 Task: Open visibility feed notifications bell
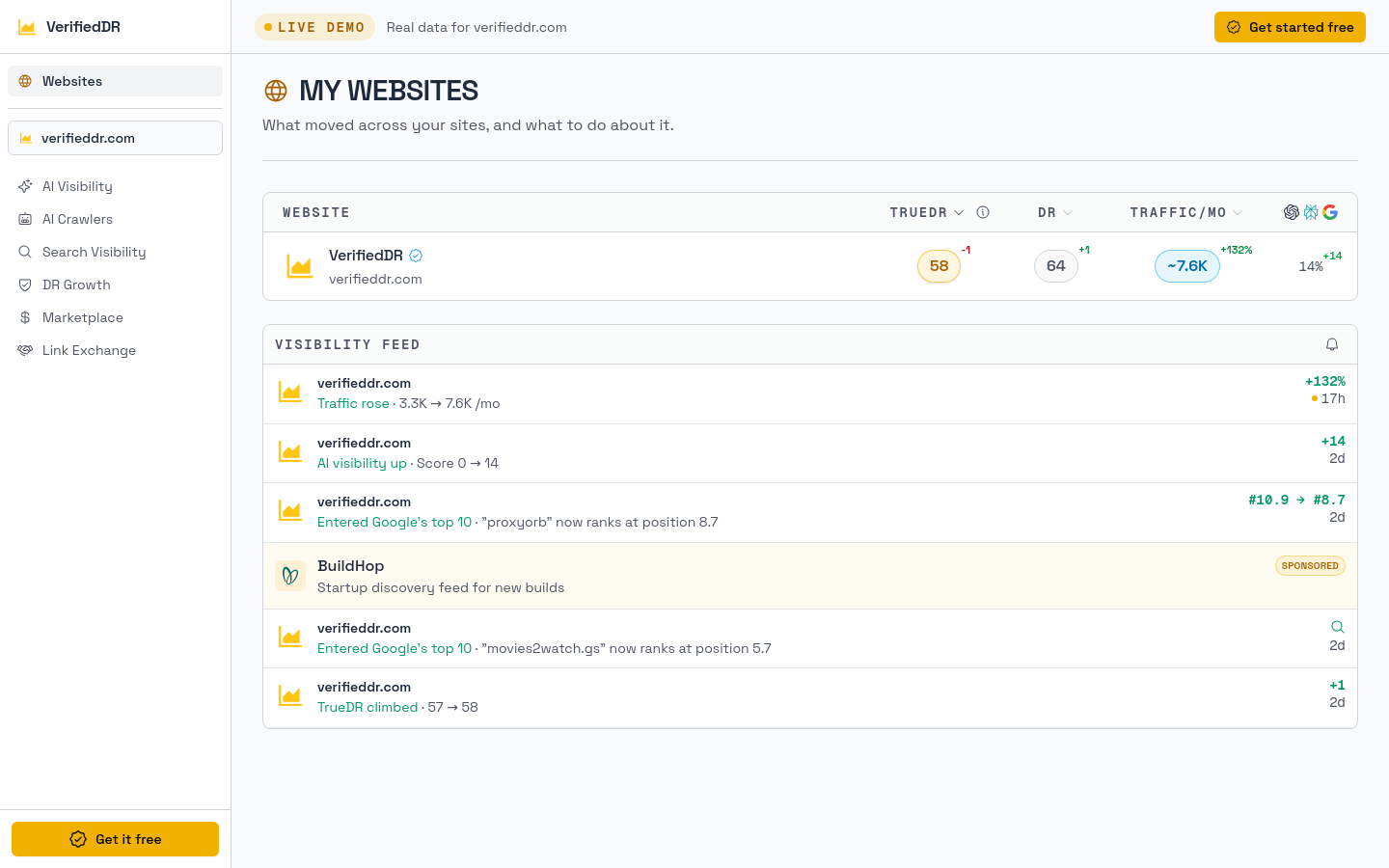coord(1332,344)
